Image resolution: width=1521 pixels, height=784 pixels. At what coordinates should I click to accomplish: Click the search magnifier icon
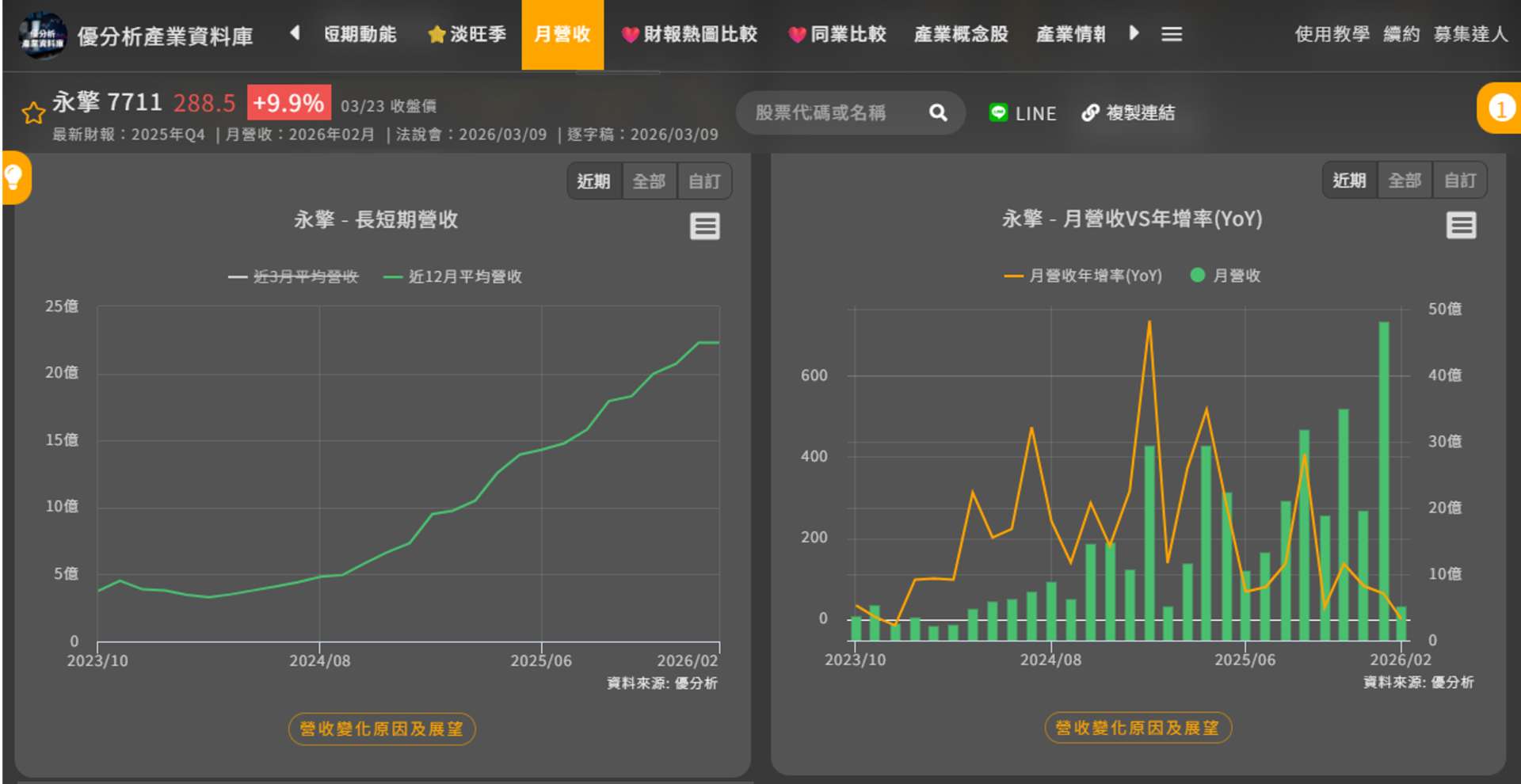pyautogui.click(x=938, y=113)
